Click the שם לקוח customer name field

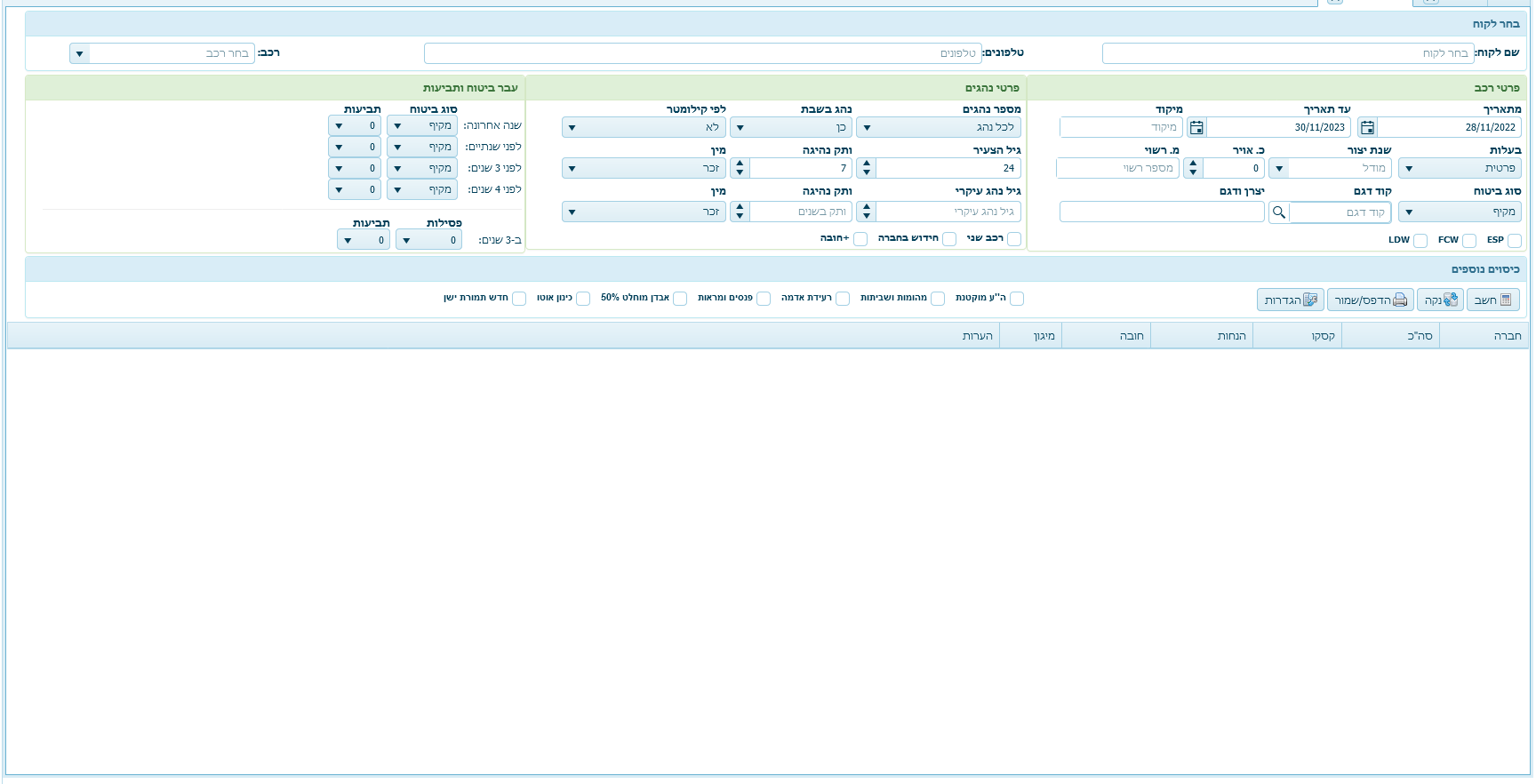(1288, 53)
